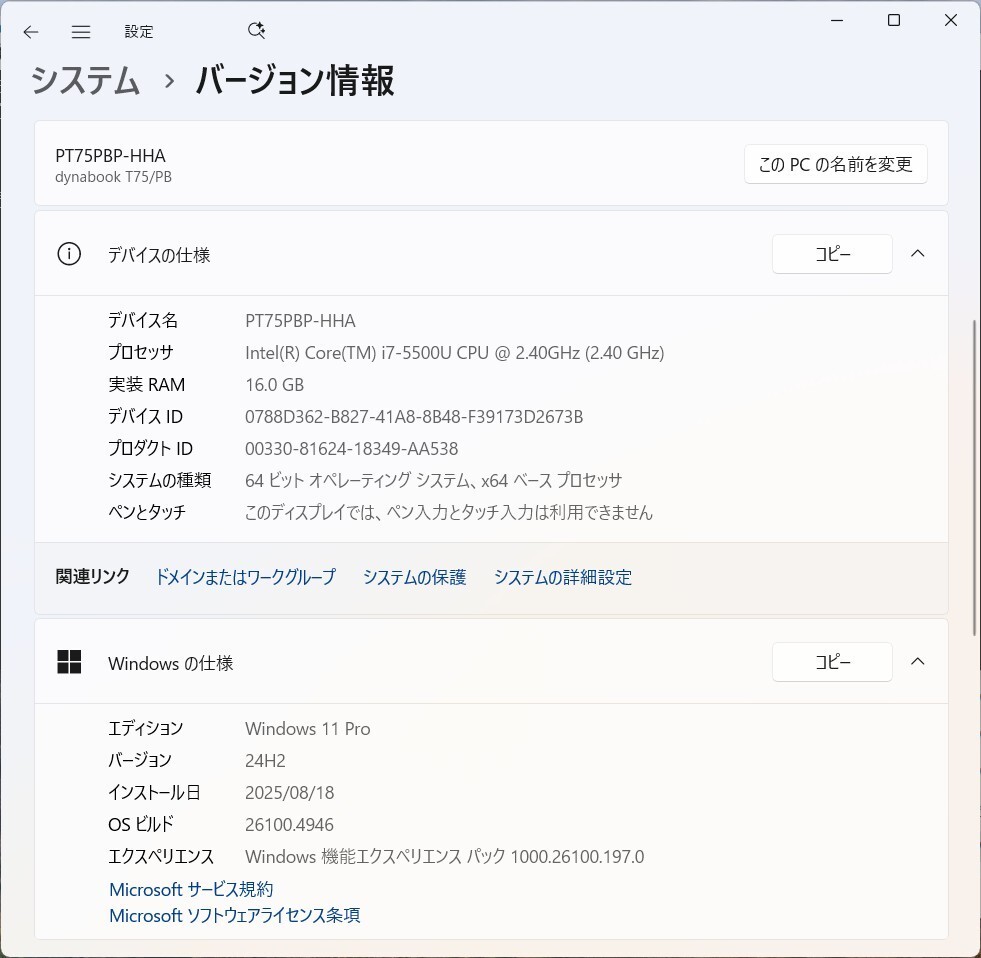
Task: Click the vertical scrollbar thumb
Action: point(973,479)
